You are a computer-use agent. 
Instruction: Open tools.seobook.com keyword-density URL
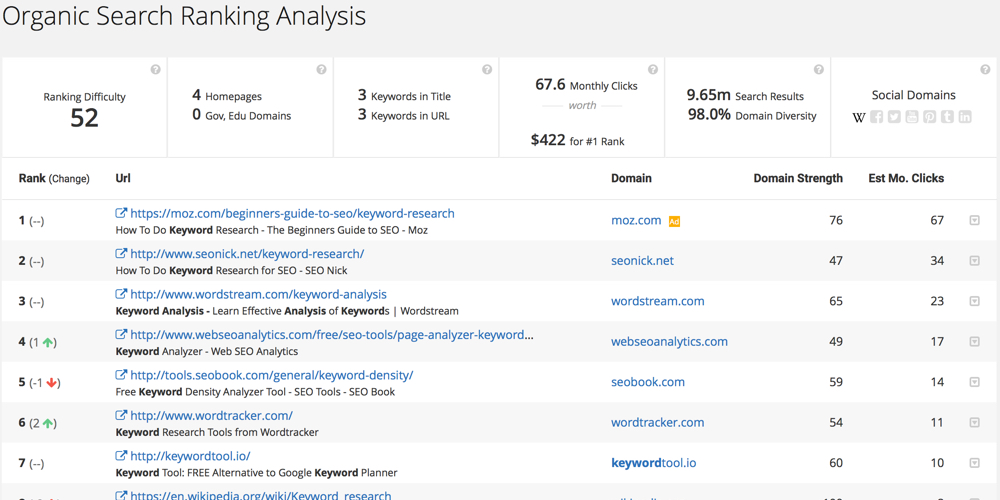tap(272, 375)
